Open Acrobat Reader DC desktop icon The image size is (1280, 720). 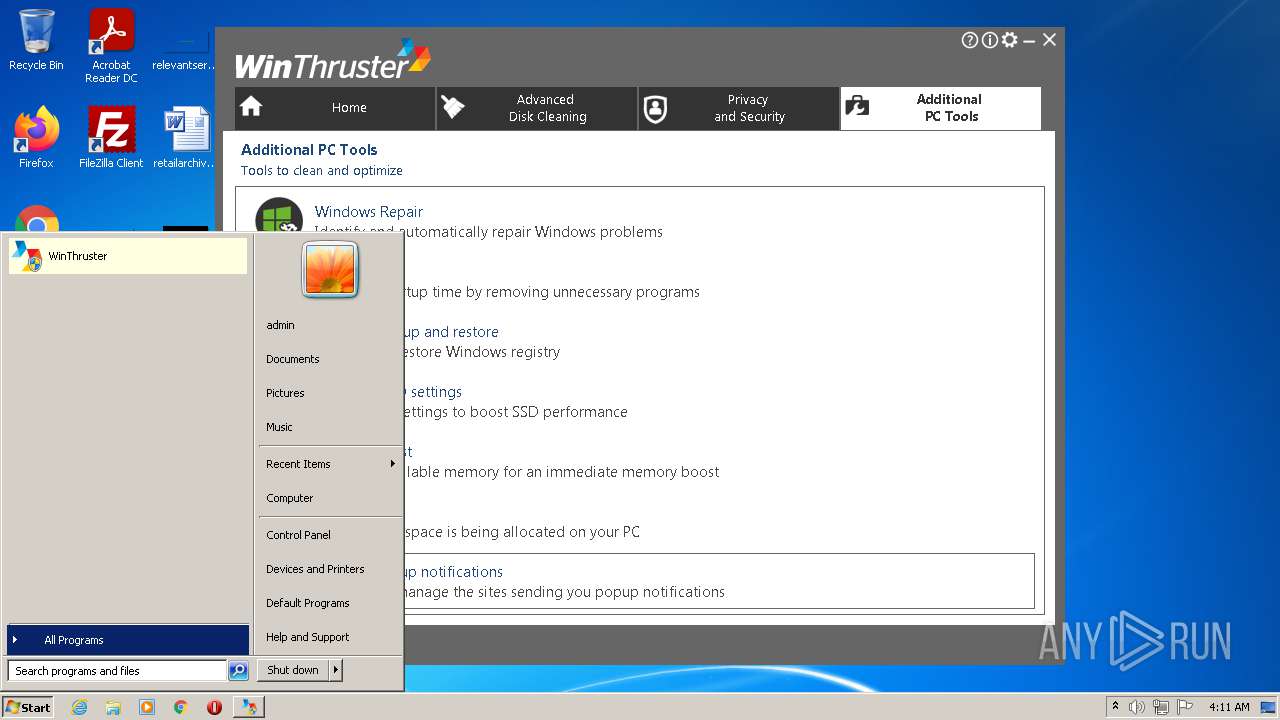[x=111, y=46]
